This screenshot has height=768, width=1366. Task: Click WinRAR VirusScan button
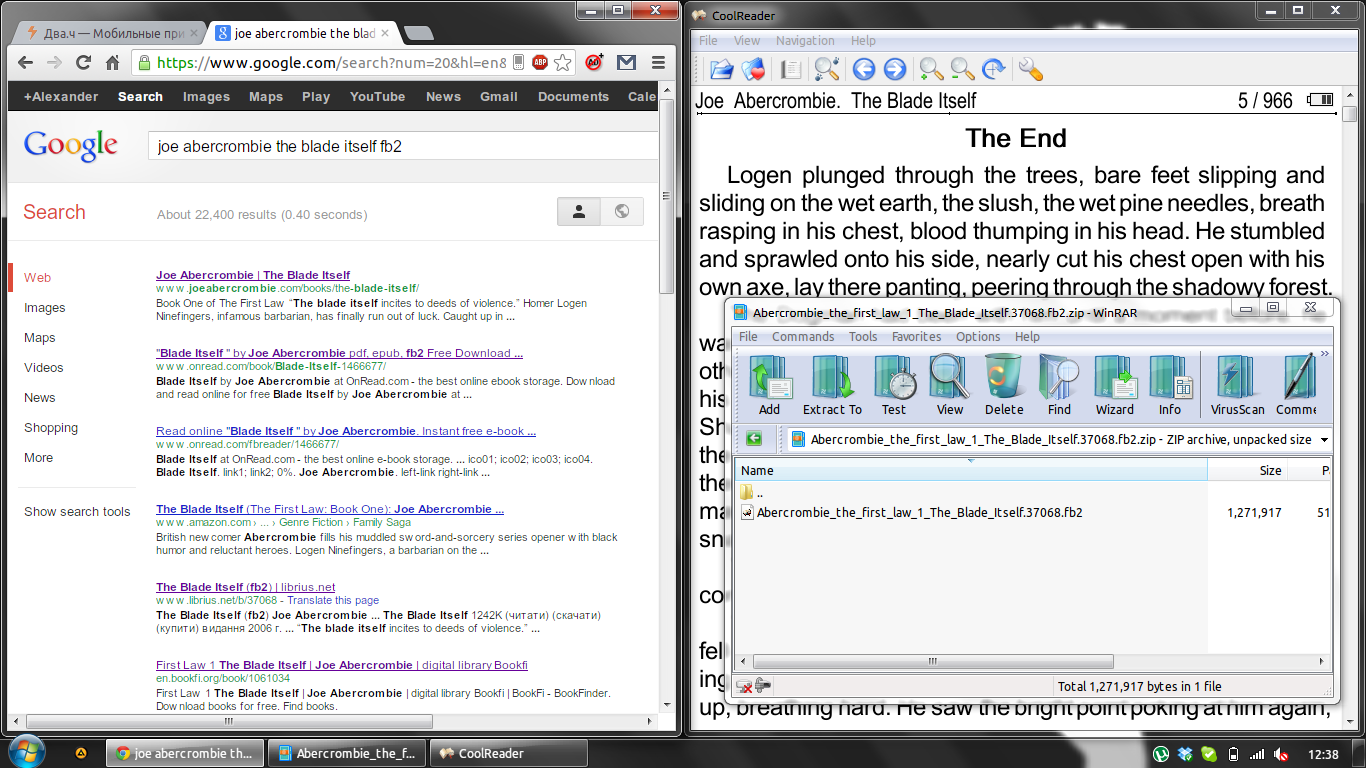point(1237,385)
